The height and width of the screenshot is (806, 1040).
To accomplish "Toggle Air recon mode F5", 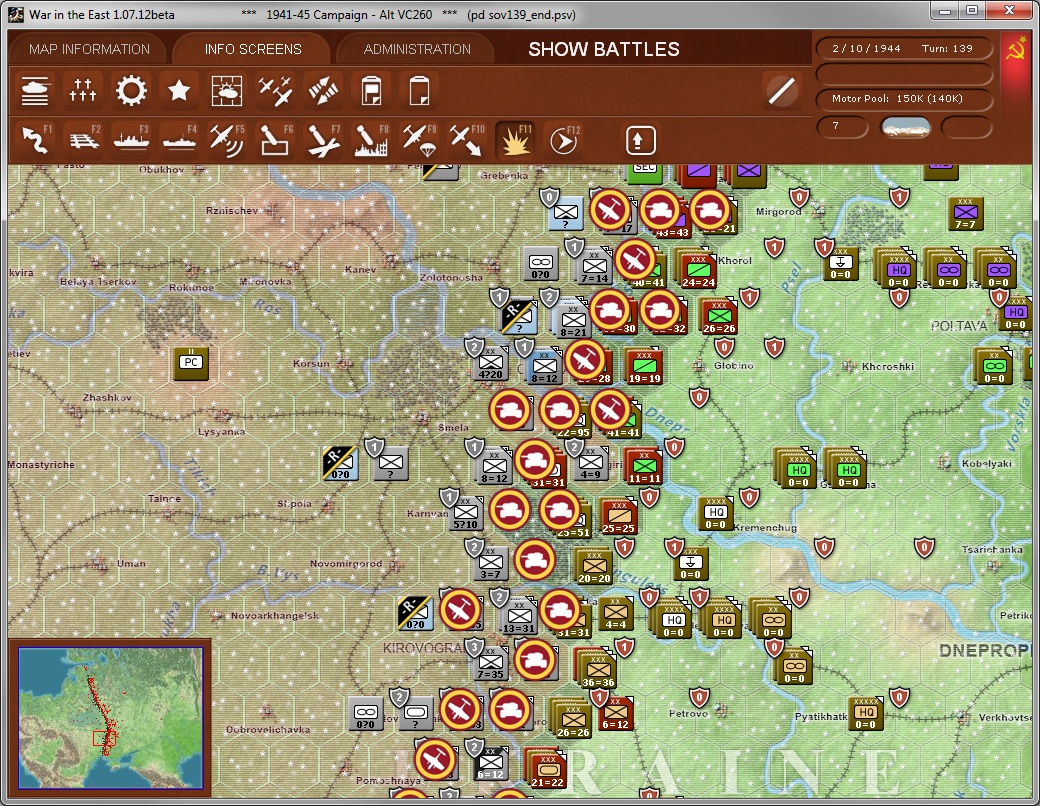I will pyautogui.click(x=226, y=140).
